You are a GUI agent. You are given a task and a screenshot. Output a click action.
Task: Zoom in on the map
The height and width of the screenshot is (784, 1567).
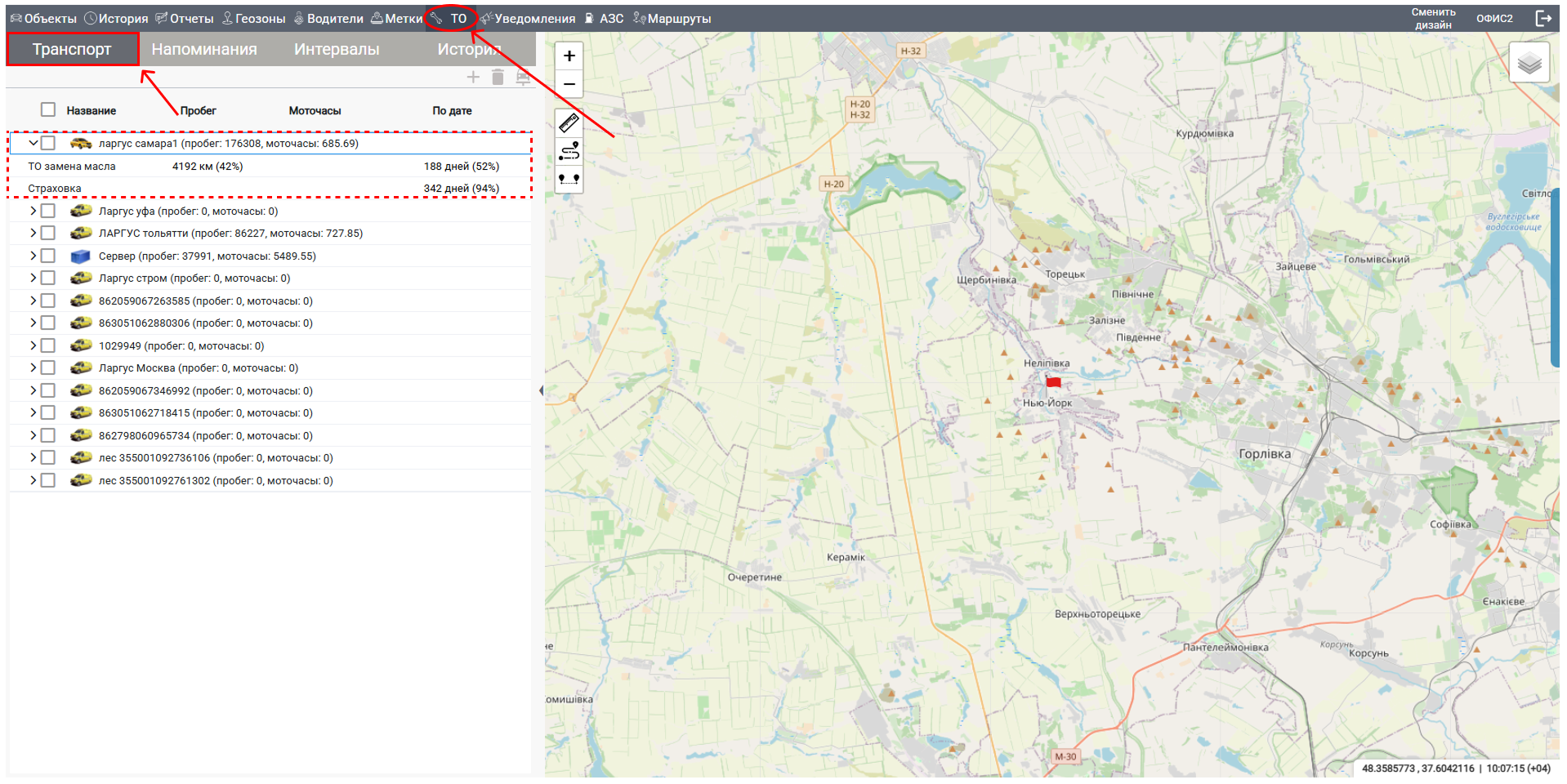point(569,56)
